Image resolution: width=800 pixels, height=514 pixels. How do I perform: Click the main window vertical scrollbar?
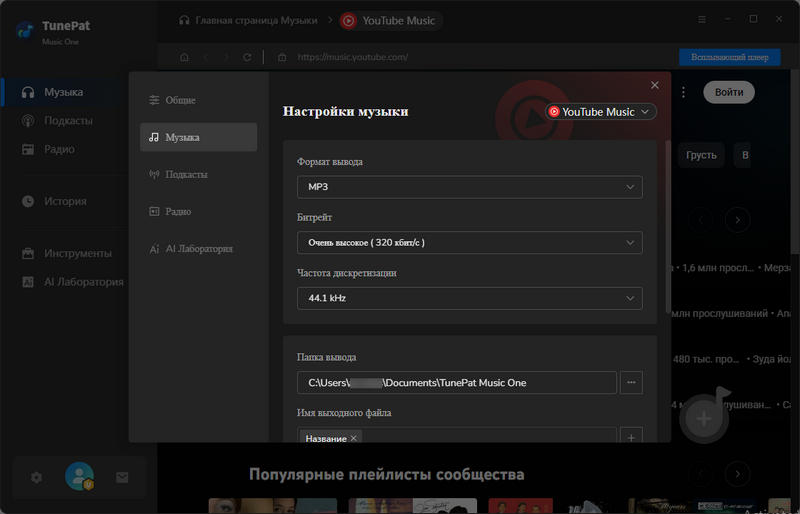(x=795, y=161)
